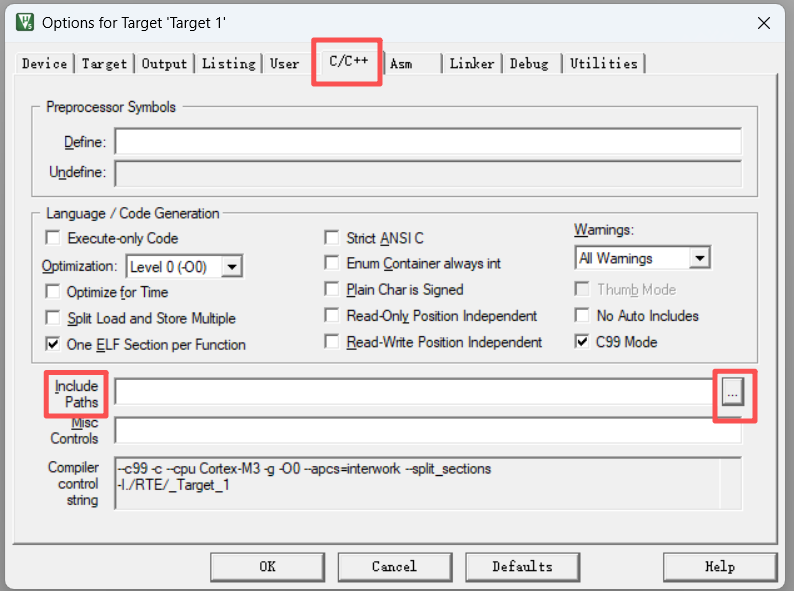Go to the Listing tab

point(229,64)
